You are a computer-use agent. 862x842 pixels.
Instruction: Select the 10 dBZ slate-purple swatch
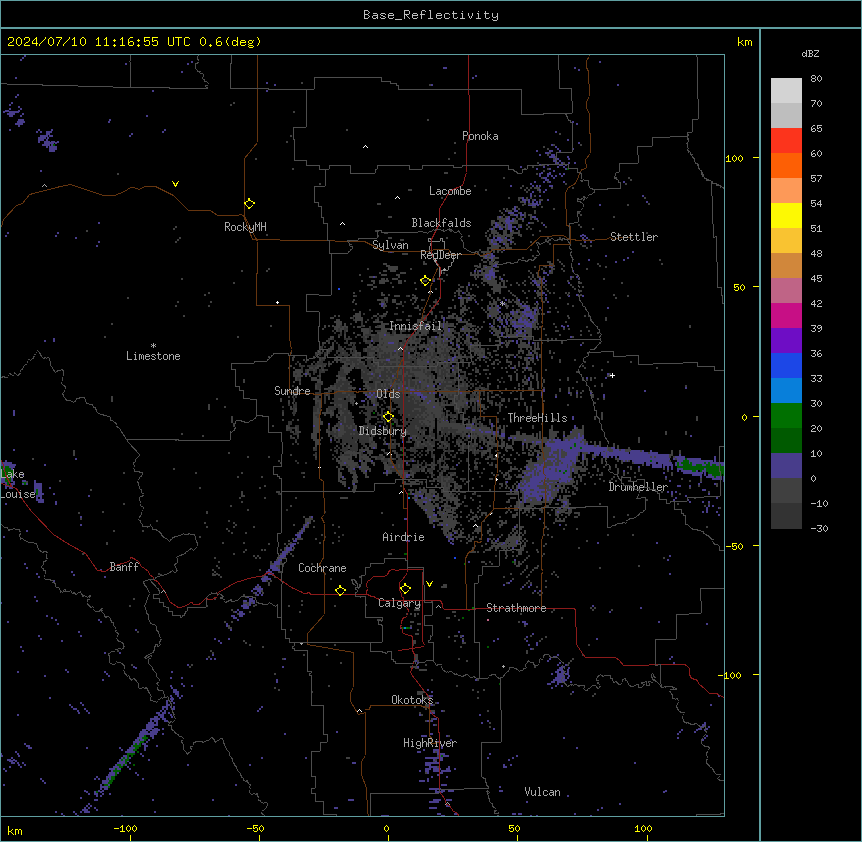click(786, 466)
